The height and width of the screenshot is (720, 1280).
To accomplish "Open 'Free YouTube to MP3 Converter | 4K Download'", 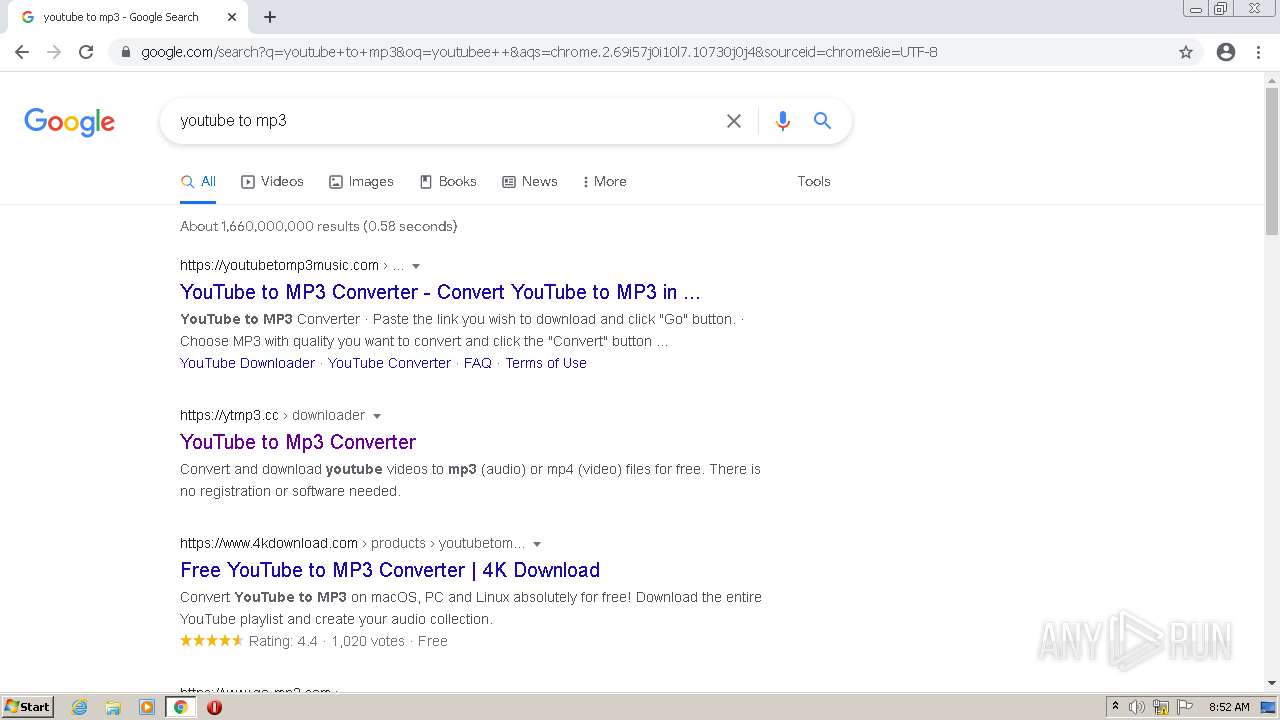I will [390, 570].
